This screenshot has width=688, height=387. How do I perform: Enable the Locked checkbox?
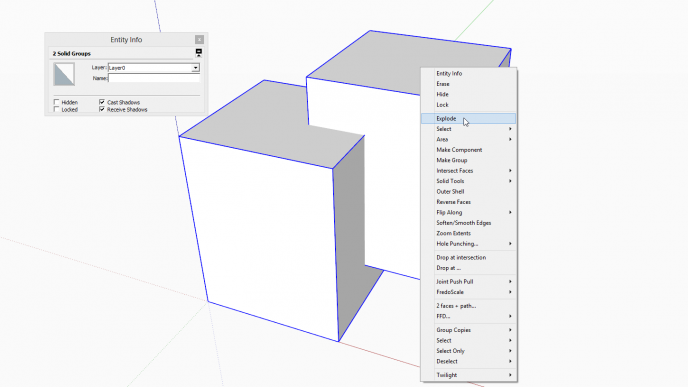pos(56,109)
